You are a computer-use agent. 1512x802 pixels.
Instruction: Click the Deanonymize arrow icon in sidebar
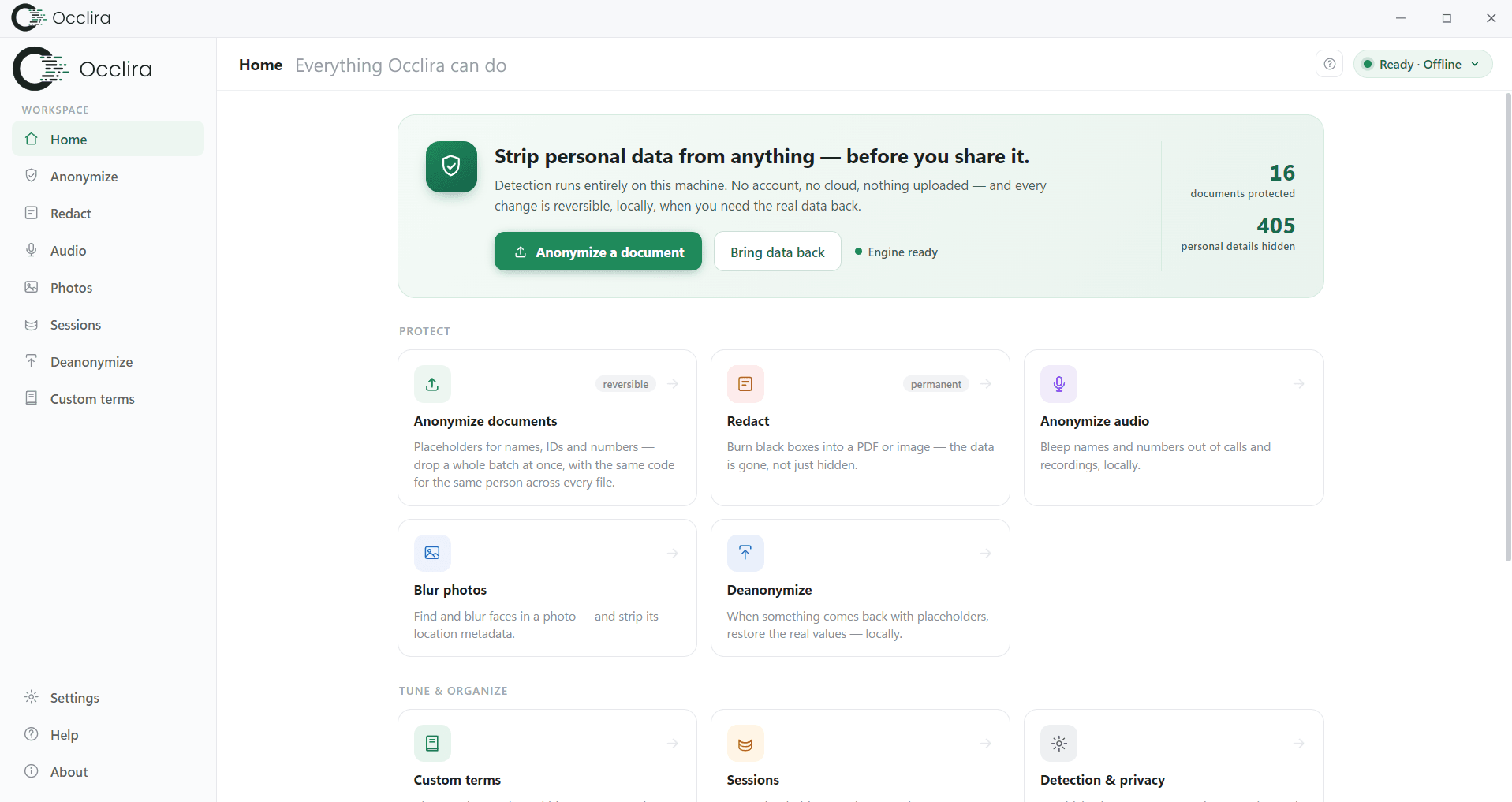(x=32, y=361)
